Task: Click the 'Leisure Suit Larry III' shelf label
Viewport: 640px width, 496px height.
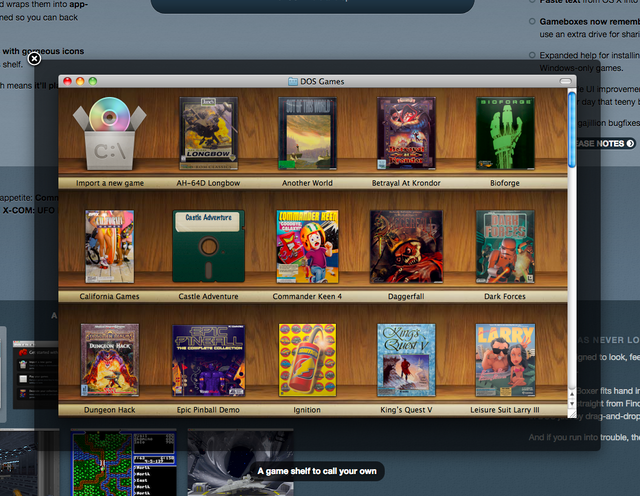Action: coord(505,410)
